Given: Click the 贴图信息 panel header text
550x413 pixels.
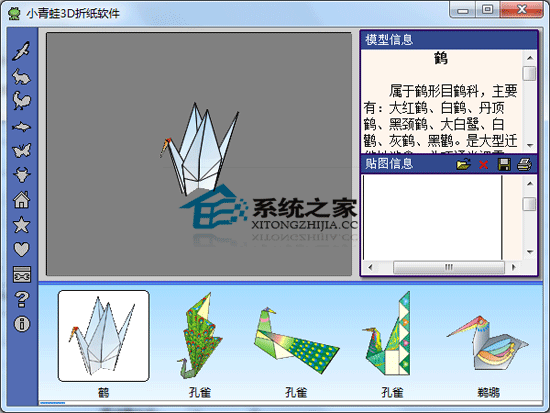Looking at the screenshot, I should click(x=389, y=164).
